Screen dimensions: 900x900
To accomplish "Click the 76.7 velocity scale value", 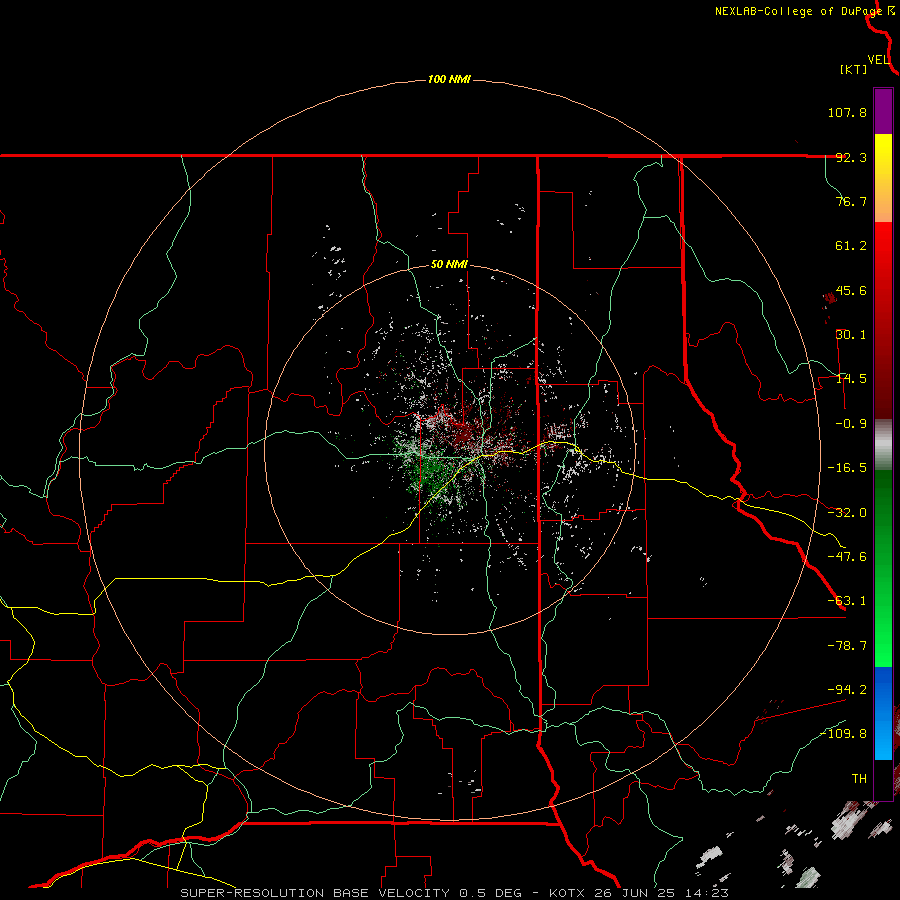I will click(x=851, y=201).
